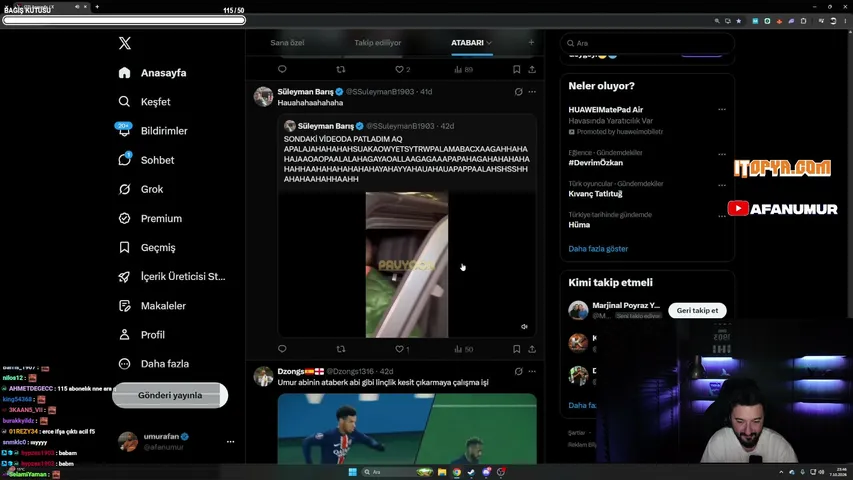Open Süleyman Barış profile avatar

point(263,96)
